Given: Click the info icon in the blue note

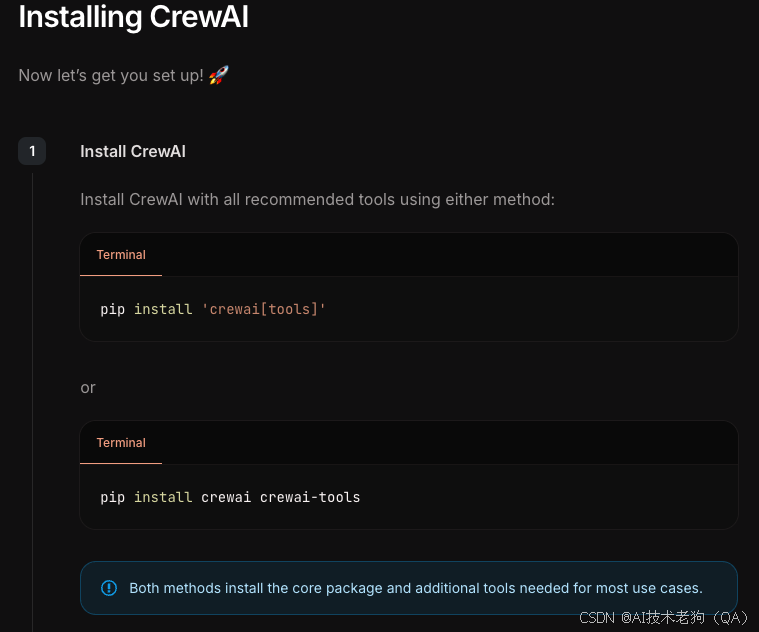Looking at the screenshot, I should (x=108, y=588).
